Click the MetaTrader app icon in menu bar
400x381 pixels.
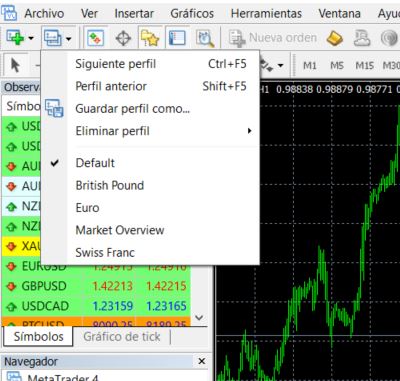click(9, 13)
